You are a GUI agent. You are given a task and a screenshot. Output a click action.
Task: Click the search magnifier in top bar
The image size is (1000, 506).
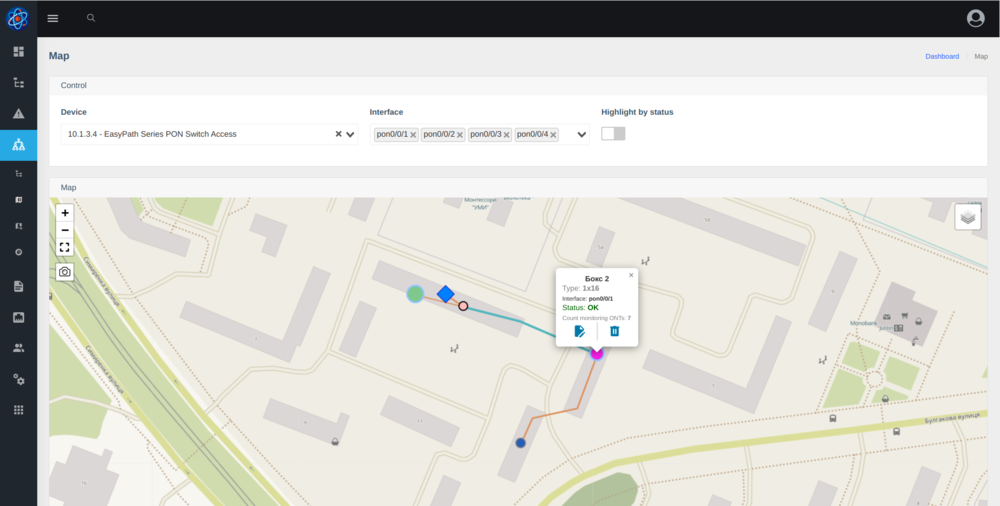pyautogui.click(x=91, y=18)
